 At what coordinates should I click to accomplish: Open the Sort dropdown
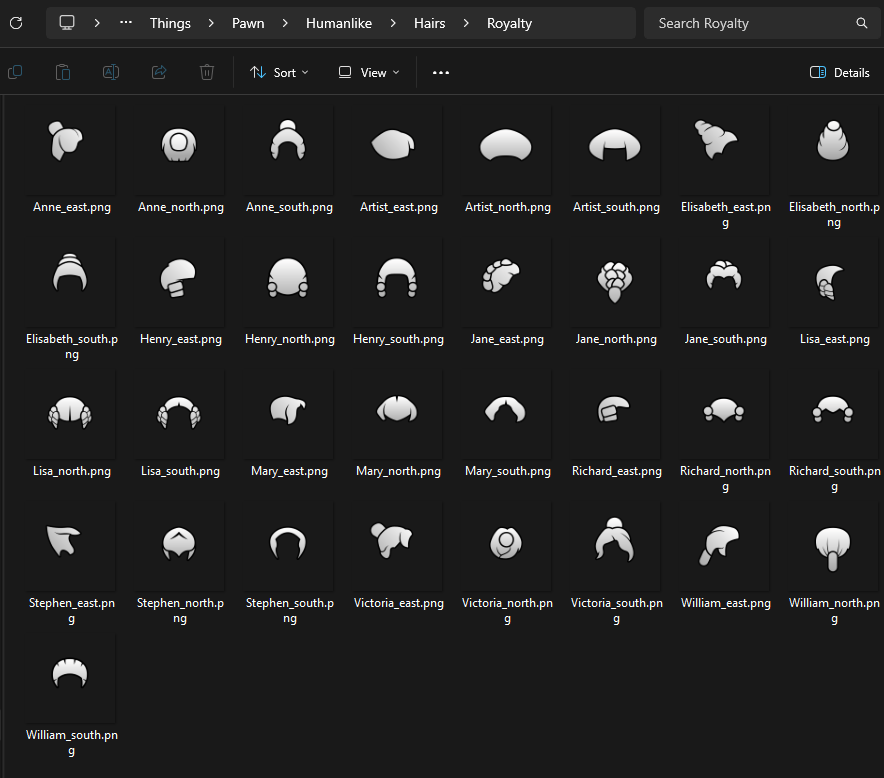280,72
